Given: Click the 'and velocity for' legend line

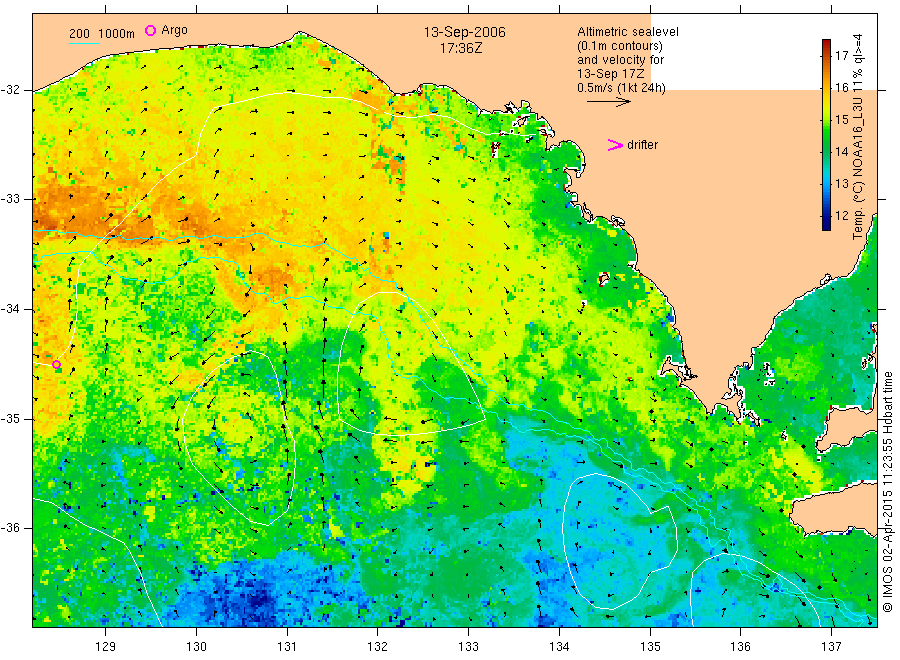Looking at the screenshot, I should [620, 60].
